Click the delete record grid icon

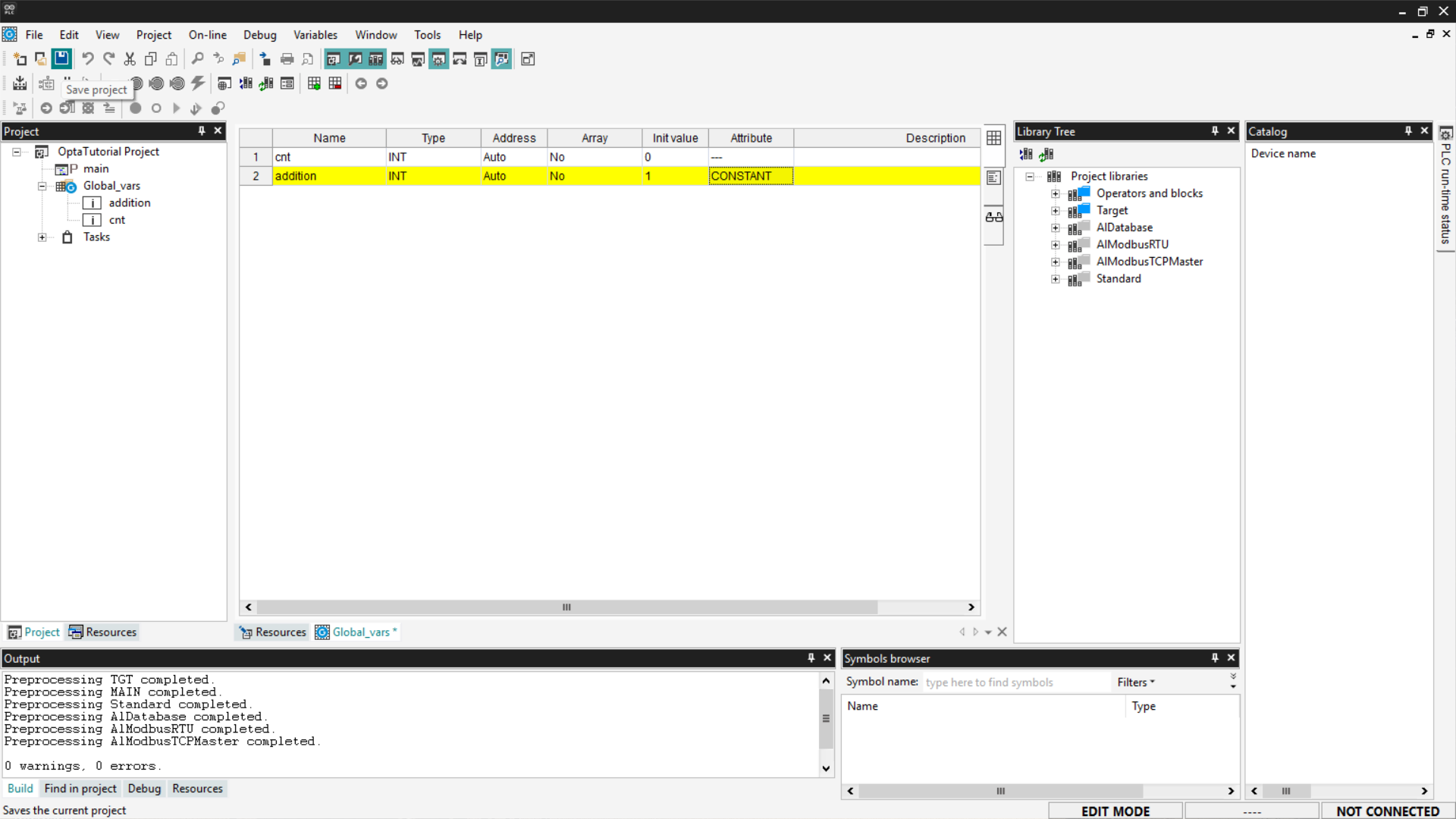pyautogui.click(x=335, y=83)
